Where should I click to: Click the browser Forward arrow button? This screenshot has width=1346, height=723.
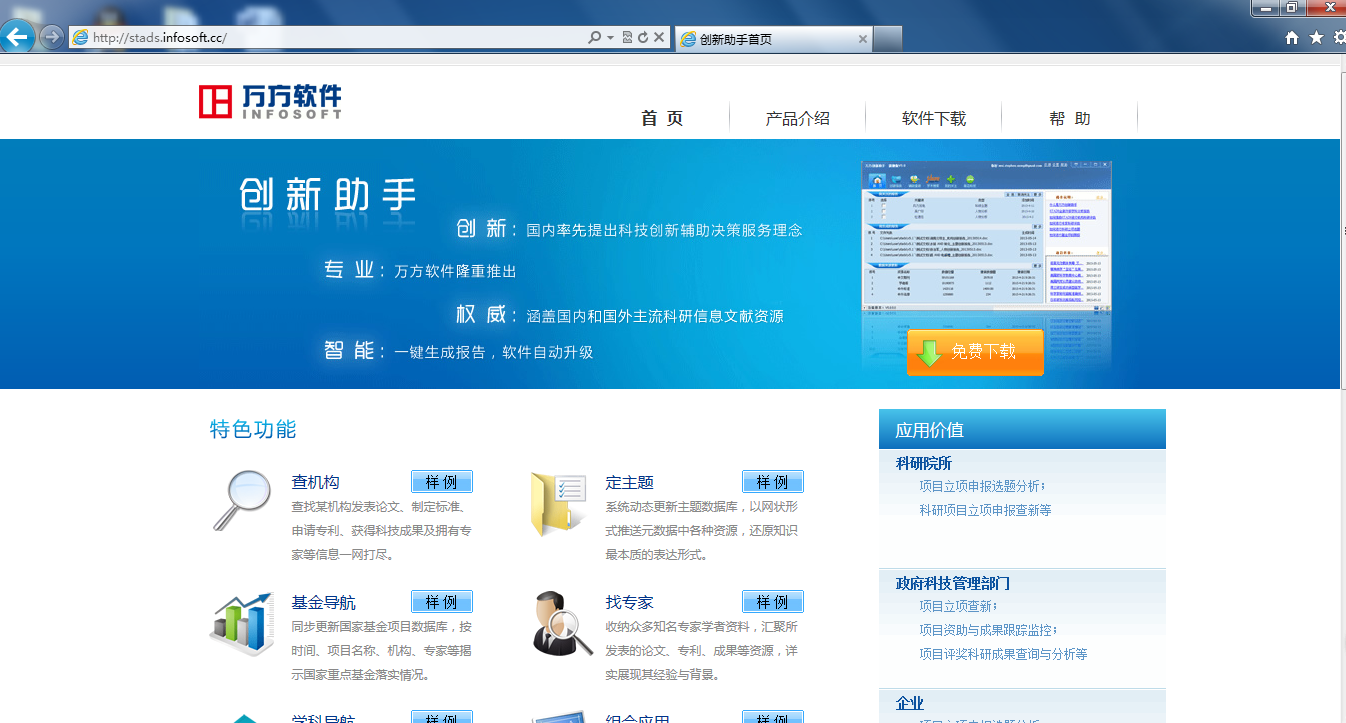pyautogui.click(x=51, y=38)
